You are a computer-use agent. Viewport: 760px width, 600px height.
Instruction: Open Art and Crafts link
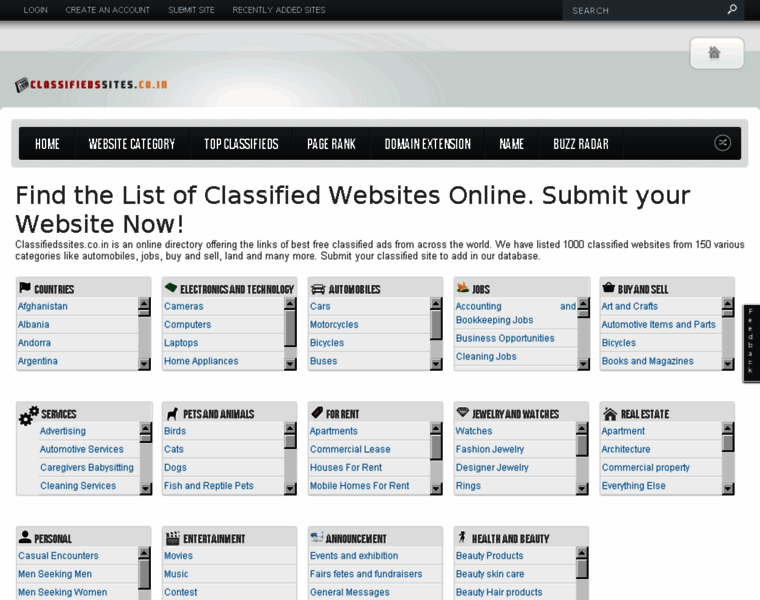[630, 306]
